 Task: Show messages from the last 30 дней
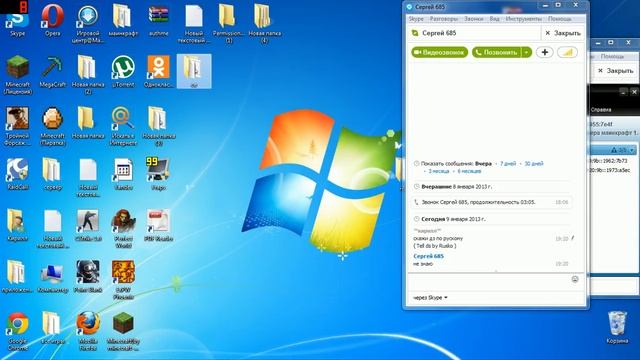point(534,163)
